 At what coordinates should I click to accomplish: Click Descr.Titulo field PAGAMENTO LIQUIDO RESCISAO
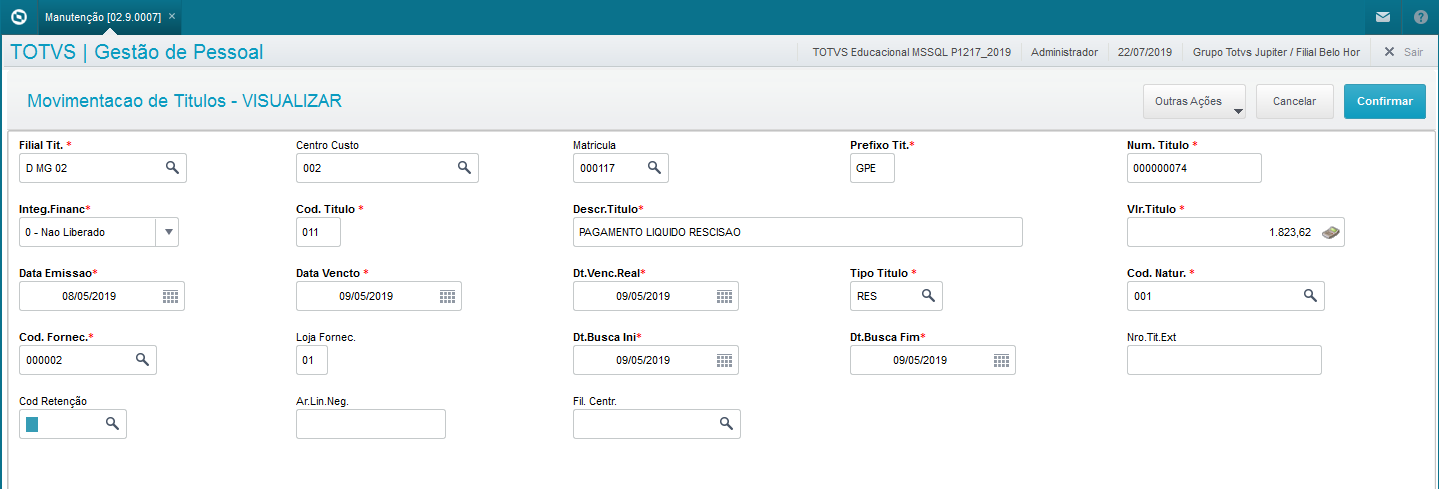pos(798,232)
